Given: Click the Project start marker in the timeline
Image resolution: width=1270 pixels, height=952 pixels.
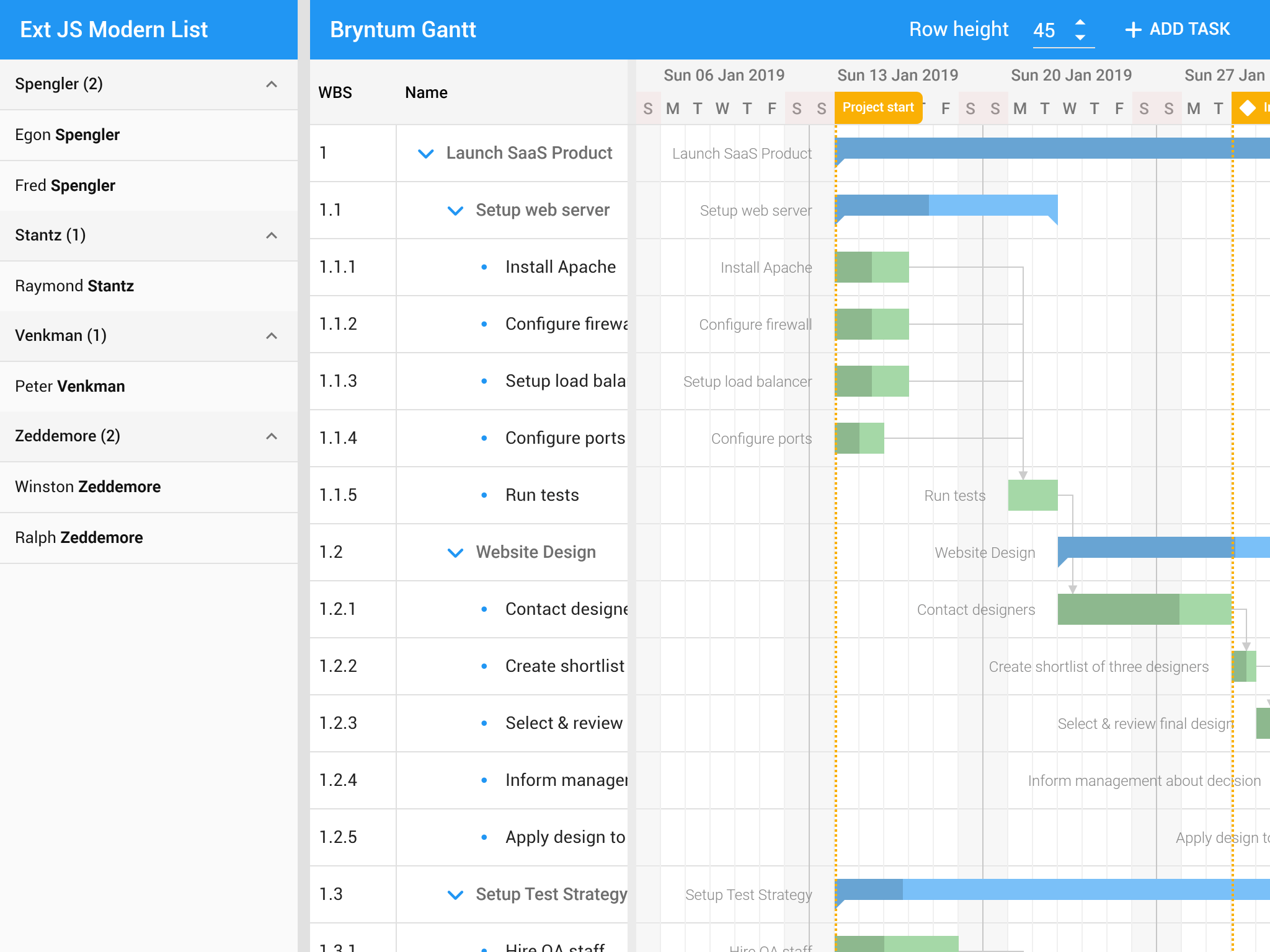Looking at the screenshot, I should 877,107.
